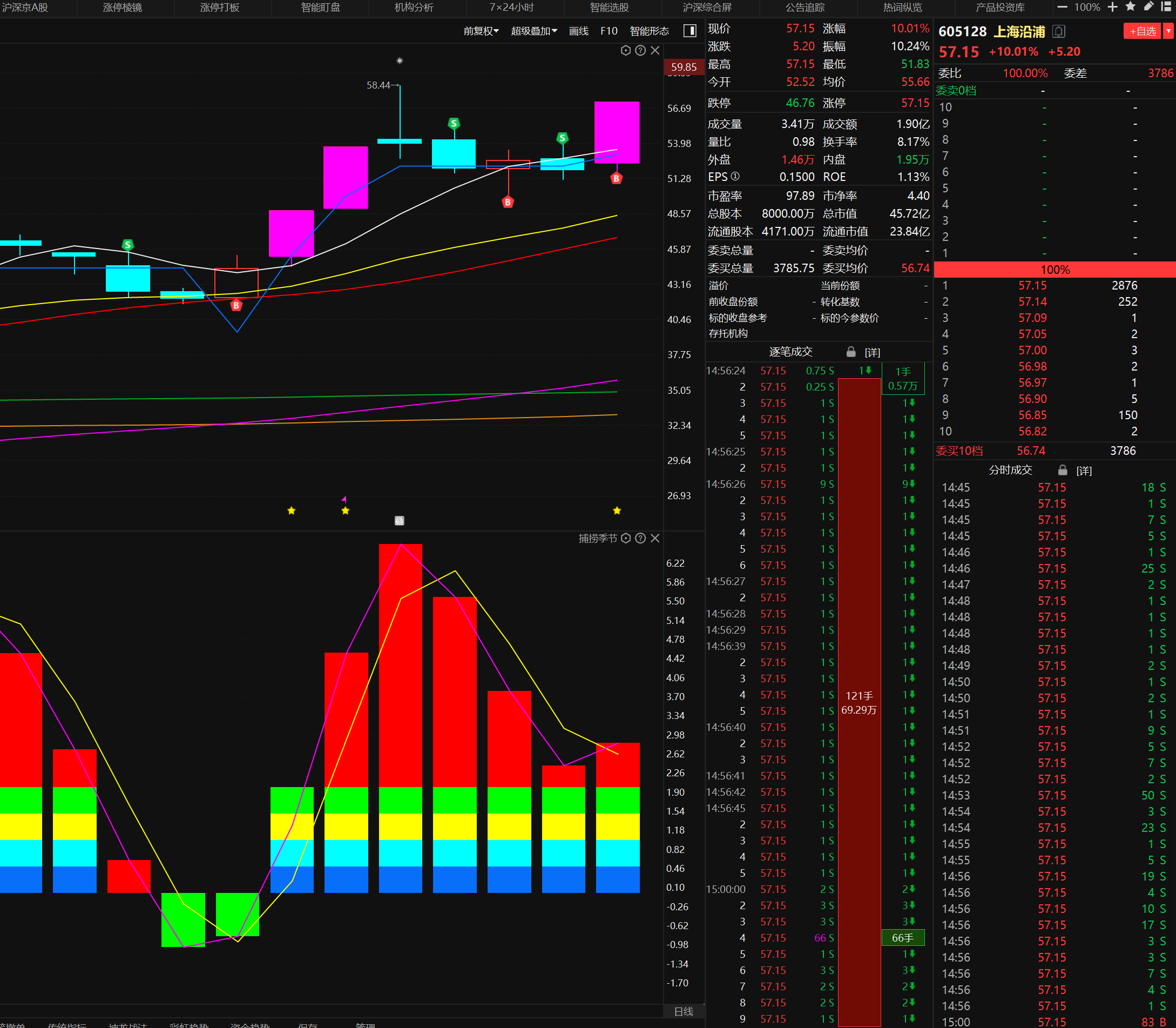
Task: Click the lock icon beside 逐笔成交
Action: point(851,352)
